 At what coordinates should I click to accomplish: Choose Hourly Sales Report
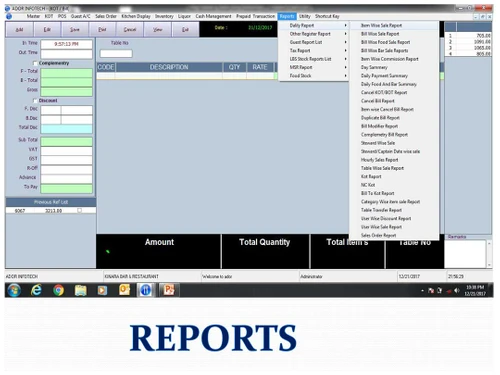[379, 160]
